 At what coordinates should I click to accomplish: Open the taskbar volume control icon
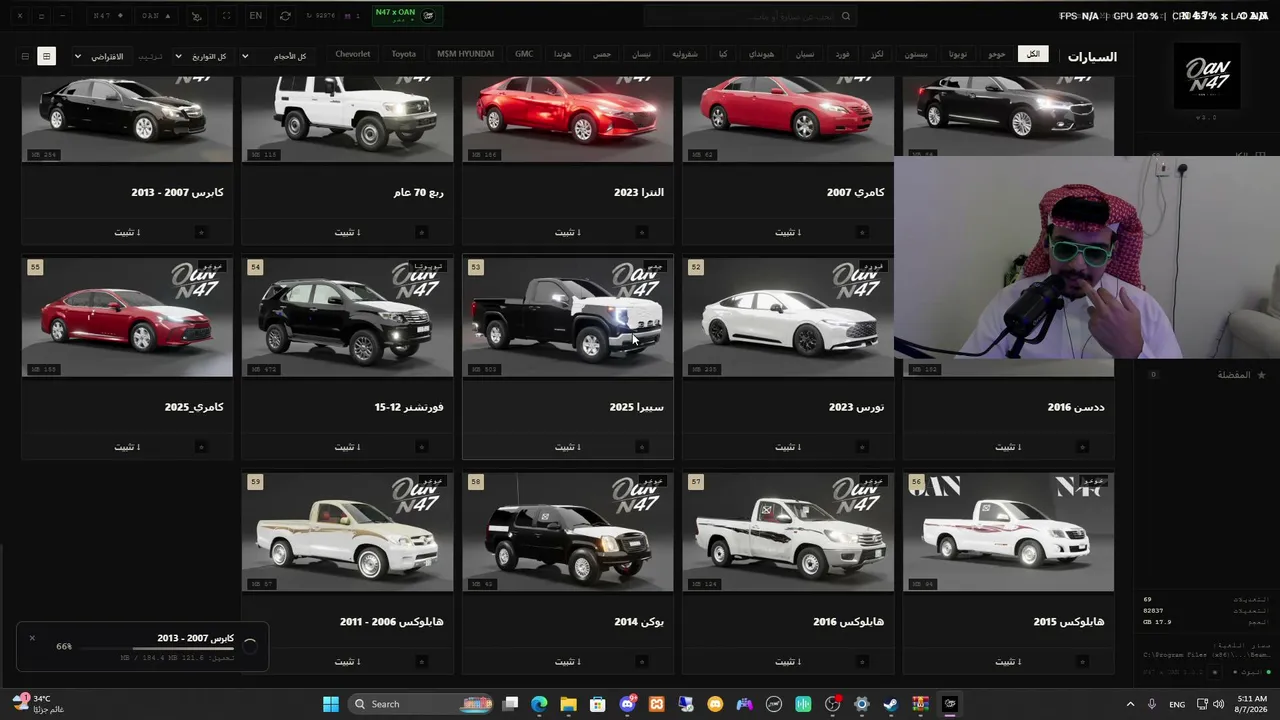click(x=1219, y=704)
